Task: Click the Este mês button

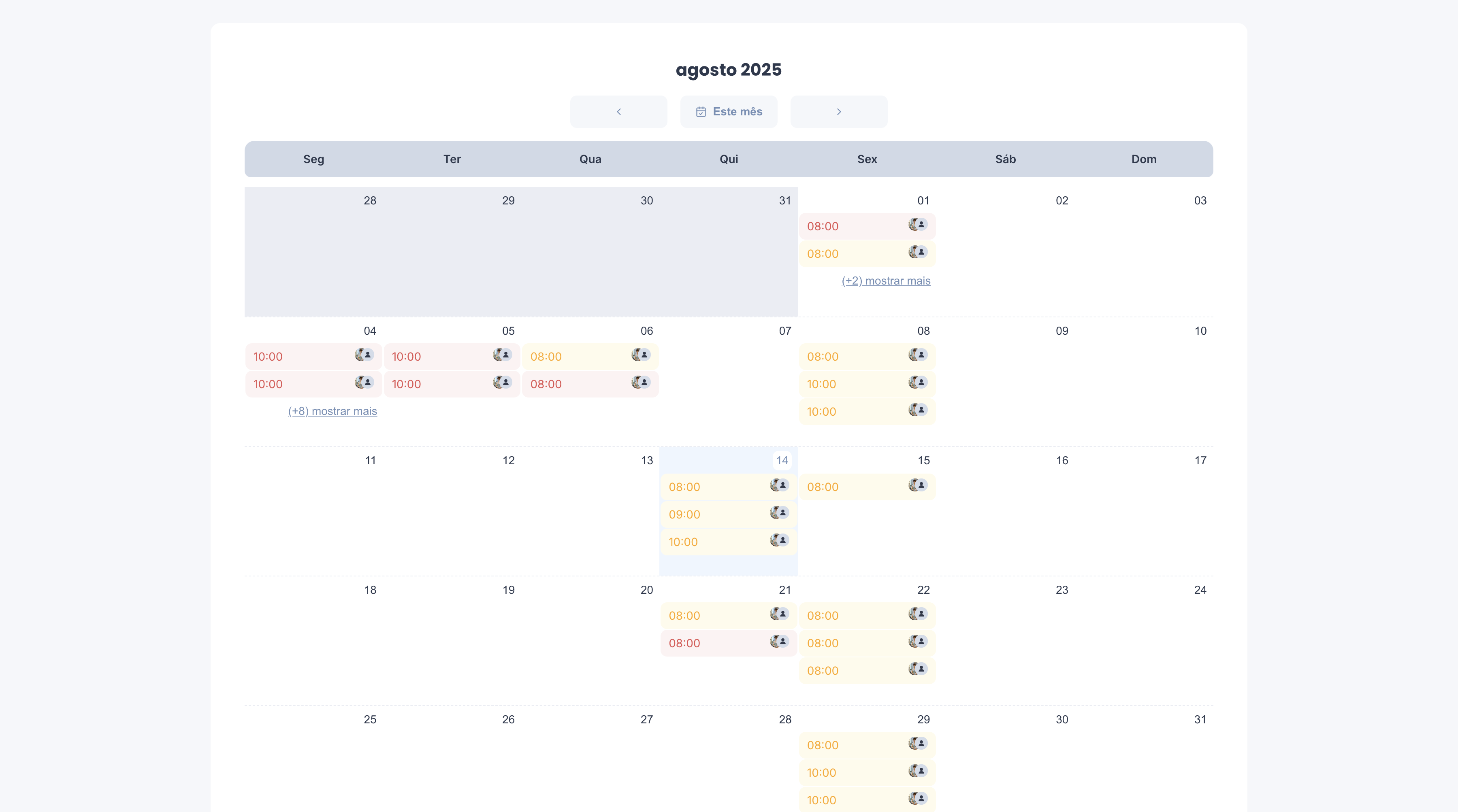Action: pyautogui.click(x=729, y=111)
